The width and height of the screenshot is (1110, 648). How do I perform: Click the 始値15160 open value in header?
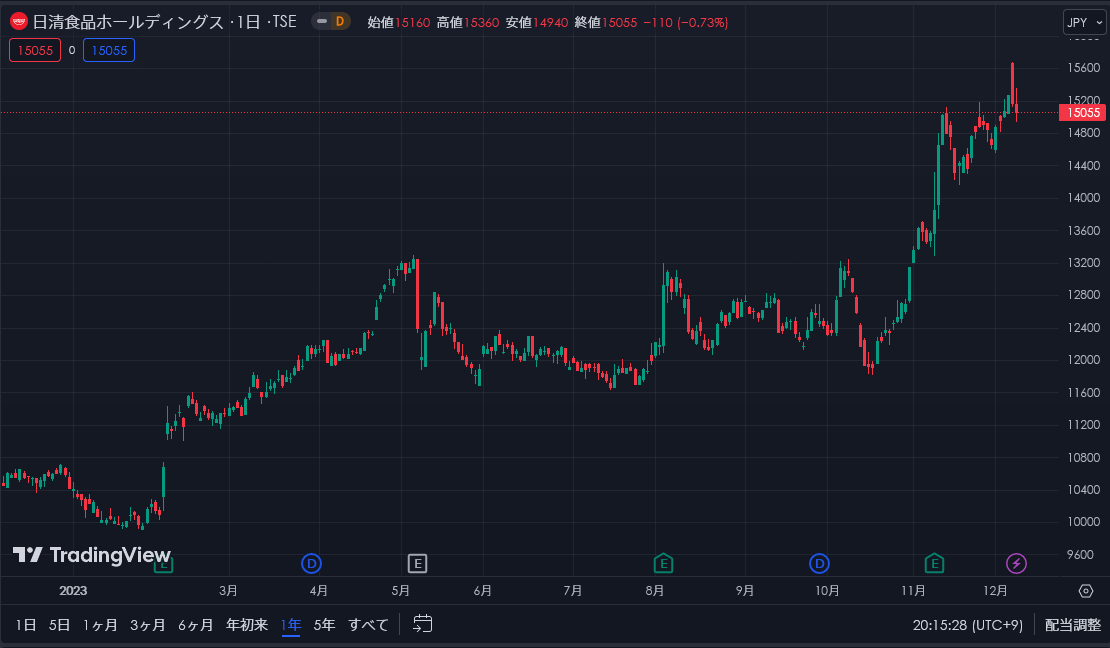pos(399,23)
